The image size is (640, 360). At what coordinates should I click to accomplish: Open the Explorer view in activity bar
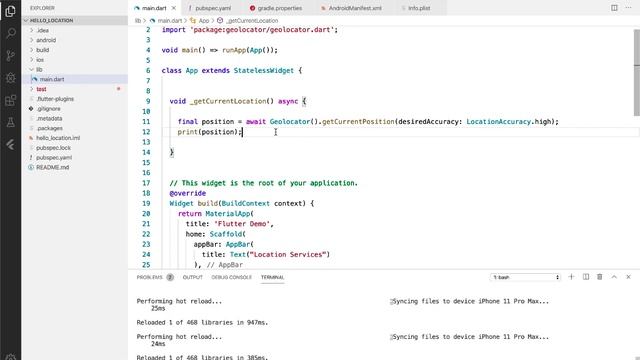[x=11, y=11]
